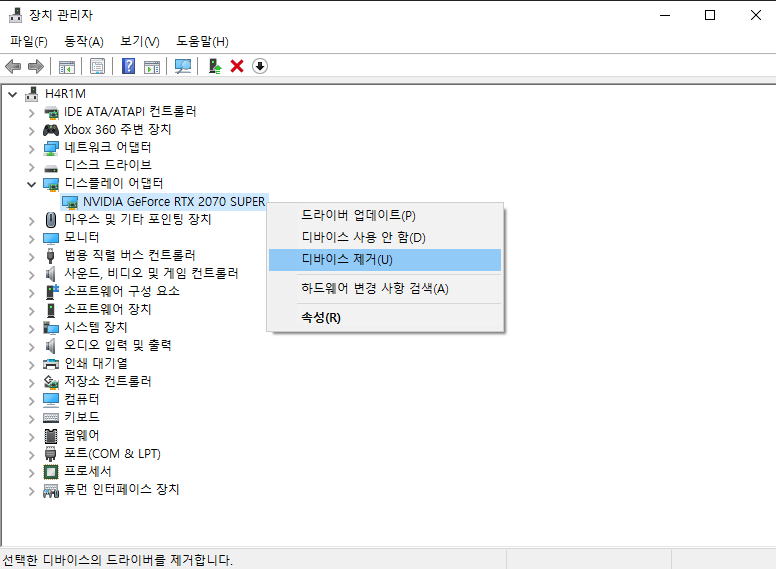Image resolution: width=776 pixels, height=569 pixels.
Task: Select 소프트웨어 장치 label
Action: click(x=108, y=309)
